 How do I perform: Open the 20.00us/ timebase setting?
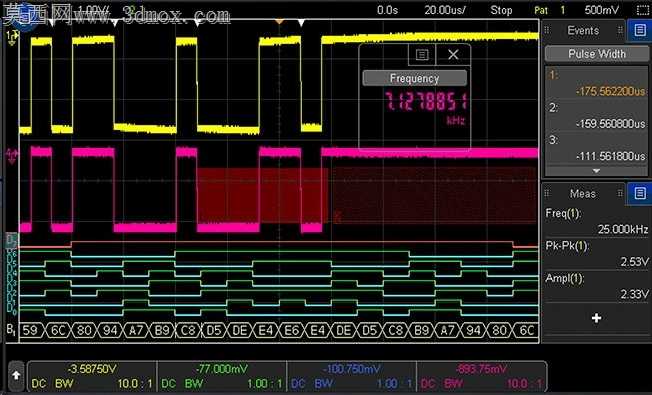pyautogui.click(x=445, y=10)
